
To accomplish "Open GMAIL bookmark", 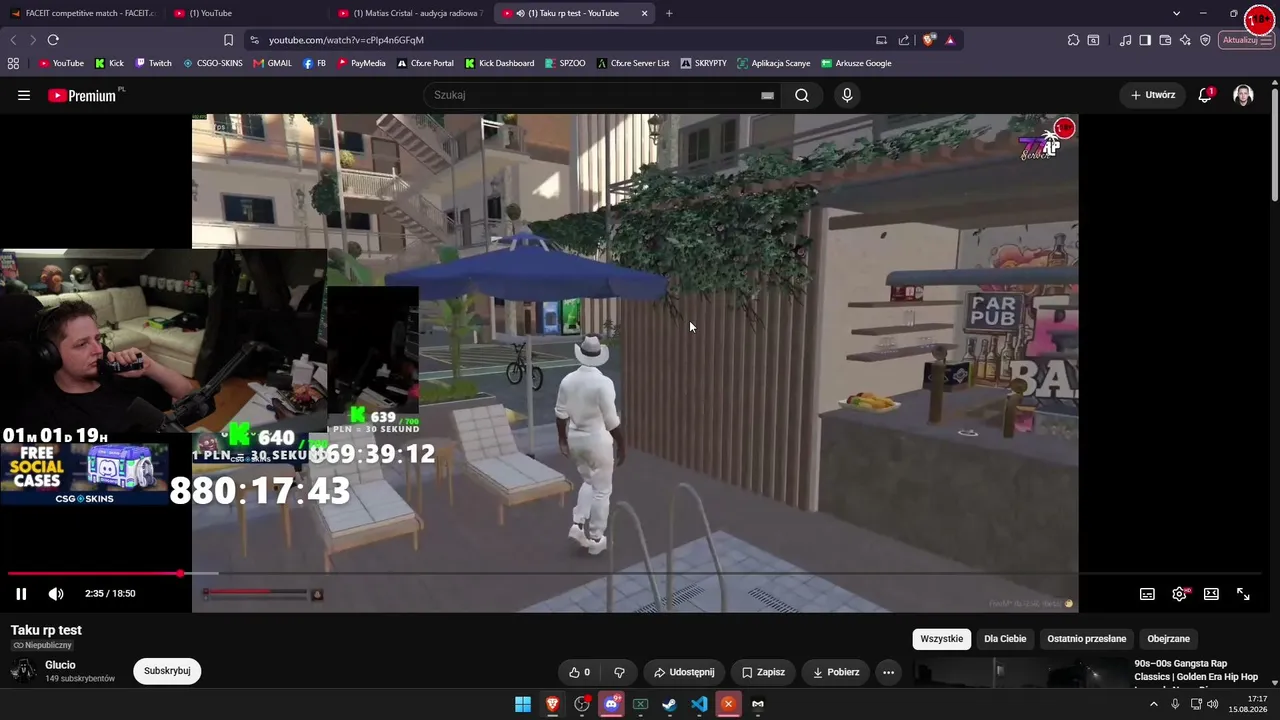I will point(272,63).
